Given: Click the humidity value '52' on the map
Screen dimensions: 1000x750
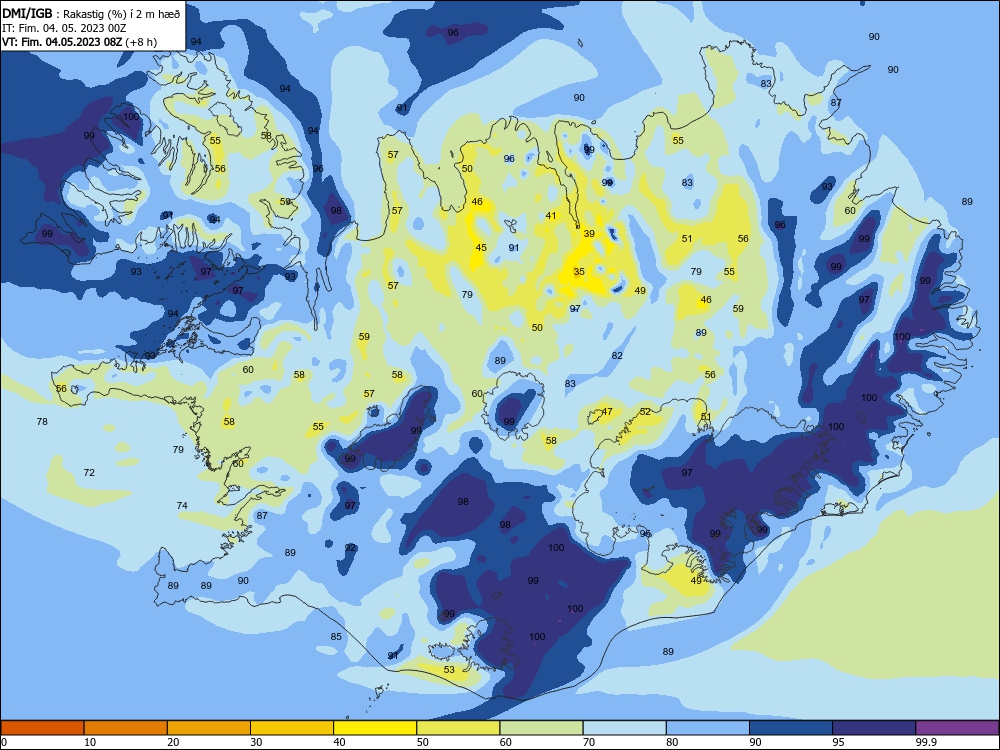Looking at the screenshot, I should [x=645, y=412].
